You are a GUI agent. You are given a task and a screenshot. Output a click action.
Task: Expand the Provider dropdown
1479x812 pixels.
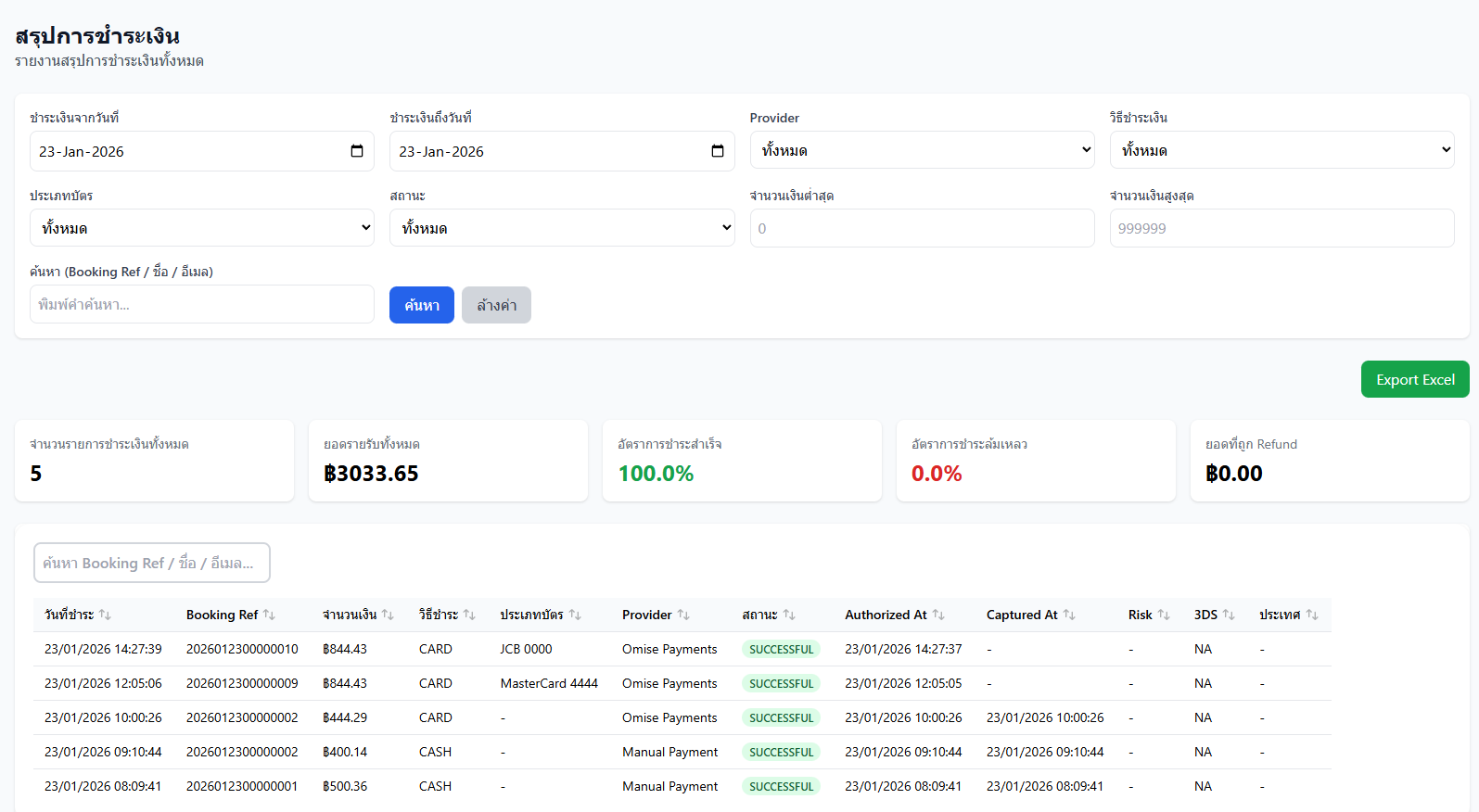point(922,150)
